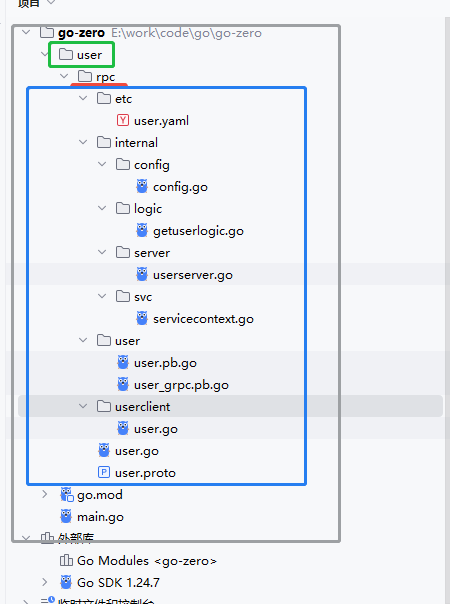Select the main.go file name
The height and width of the screenshot is (604, 450).
click(101, 517)
